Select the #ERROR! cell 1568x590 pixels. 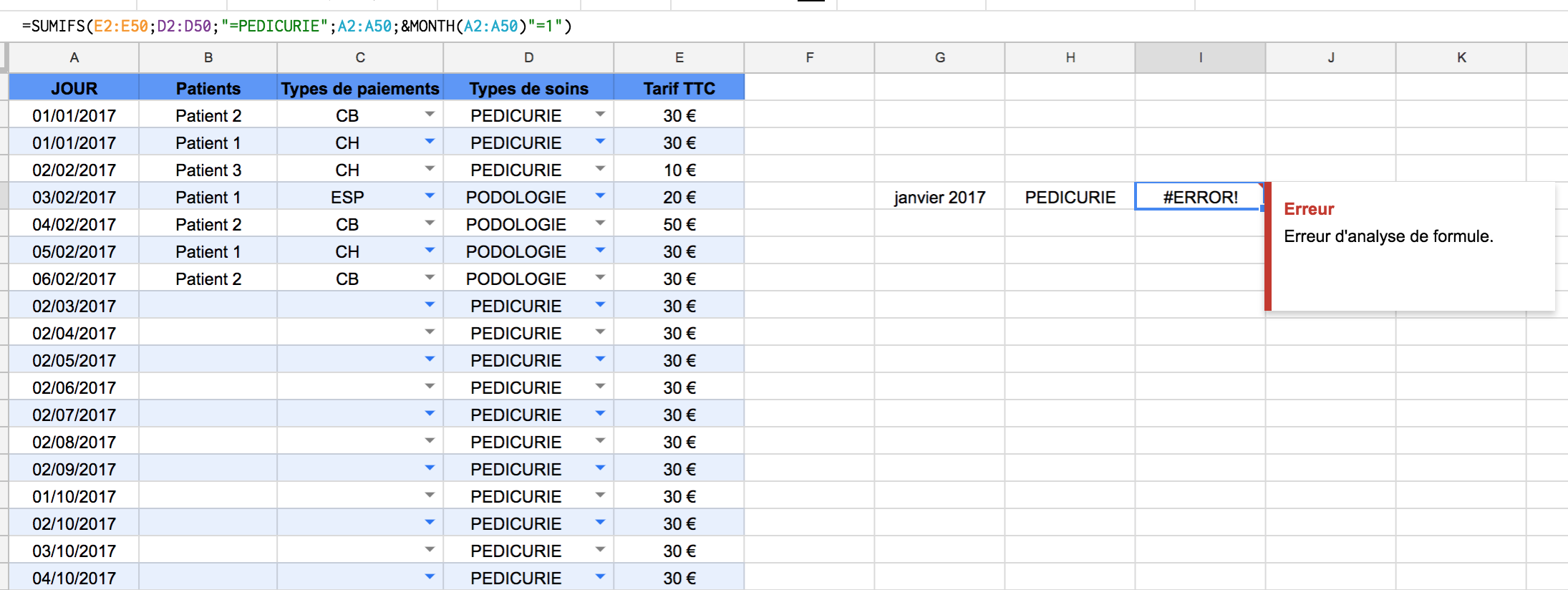click(1200, 196)
